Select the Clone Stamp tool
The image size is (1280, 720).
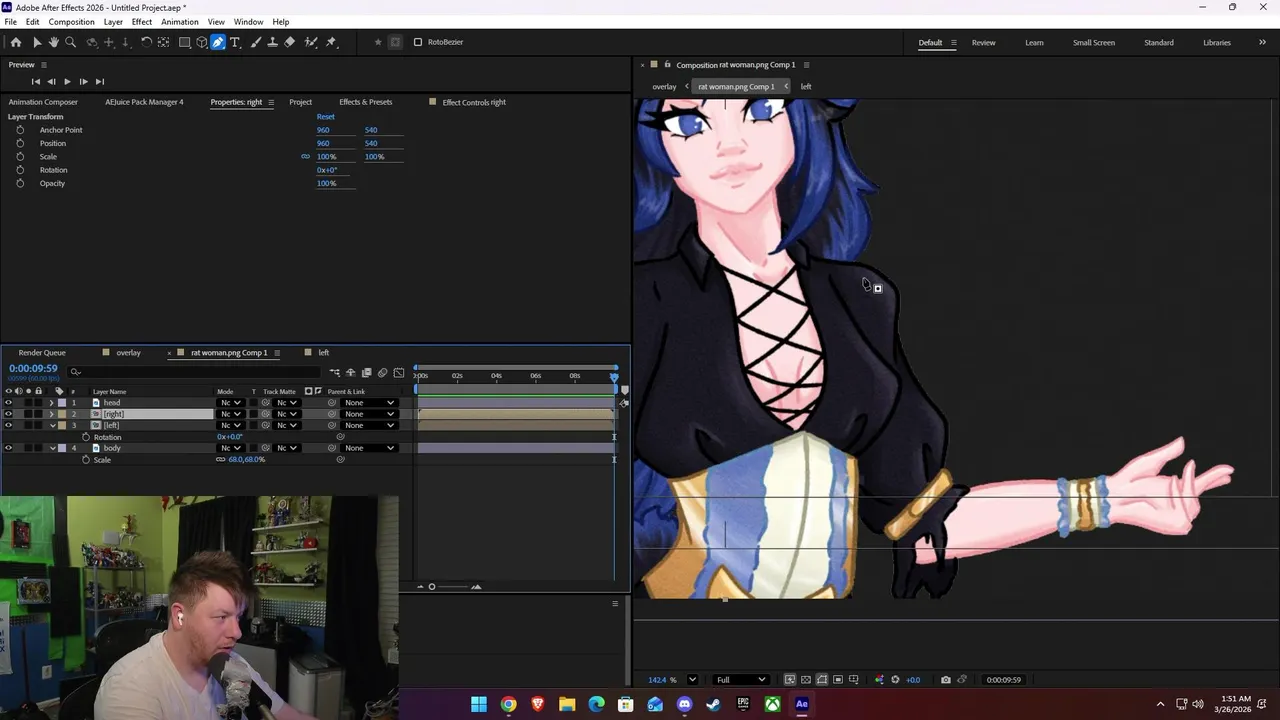click(x=272, y=42)
